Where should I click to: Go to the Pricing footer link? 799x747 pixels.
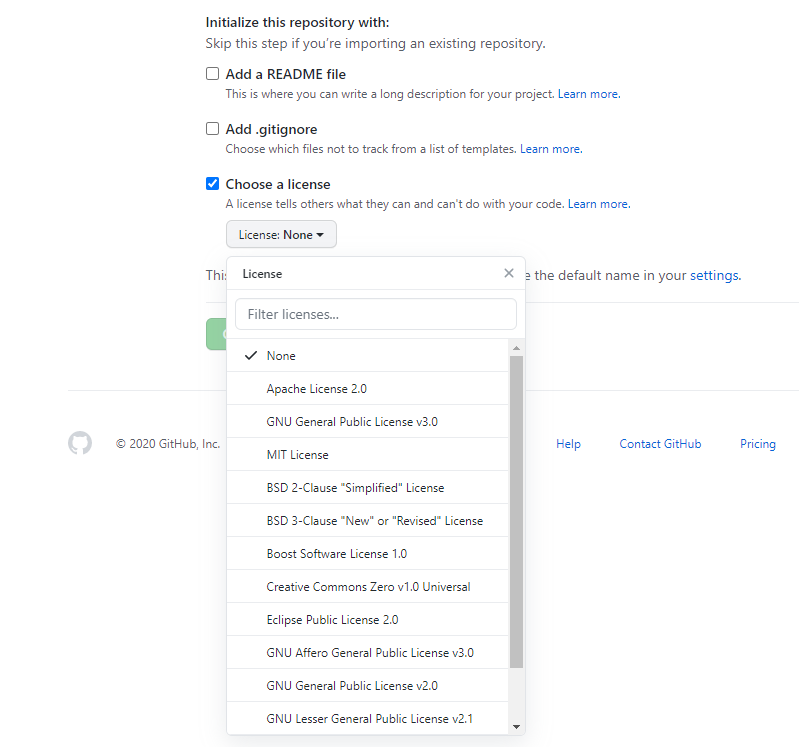tap(757, 444)
